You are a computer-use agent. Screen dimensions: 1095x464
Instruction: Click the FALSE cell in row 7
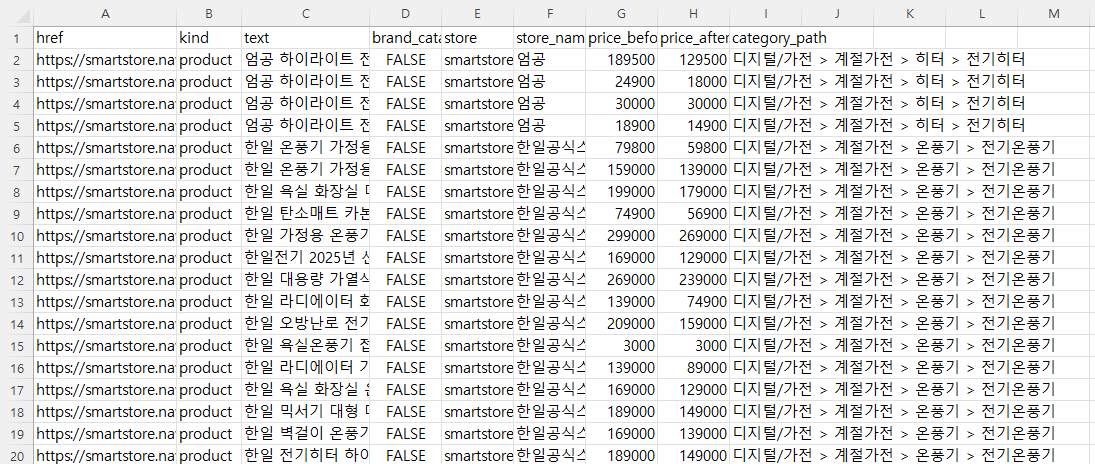(x=406, y=170)
